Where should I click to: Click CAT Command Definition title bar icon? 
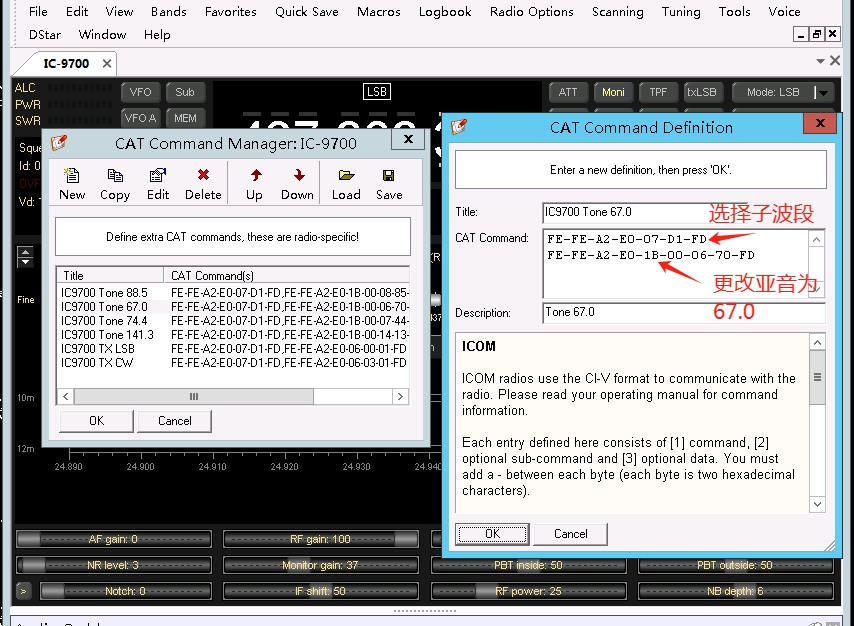point(459,126)
